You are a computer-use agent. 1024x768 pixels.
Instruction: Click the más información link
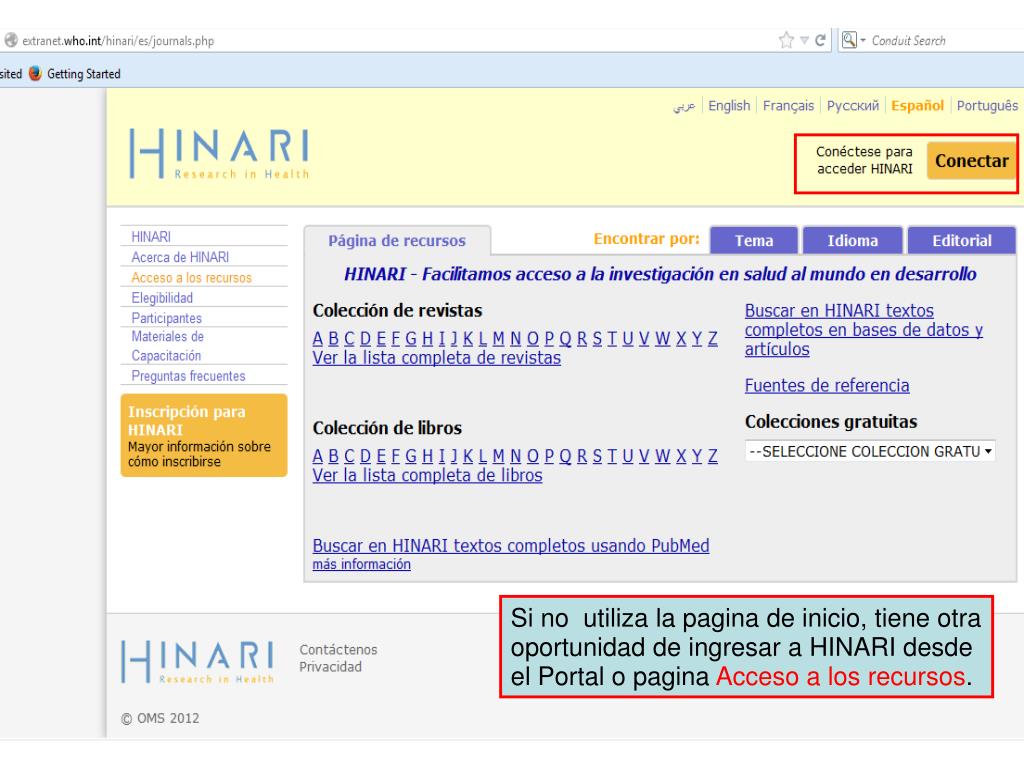pos(362,564)
